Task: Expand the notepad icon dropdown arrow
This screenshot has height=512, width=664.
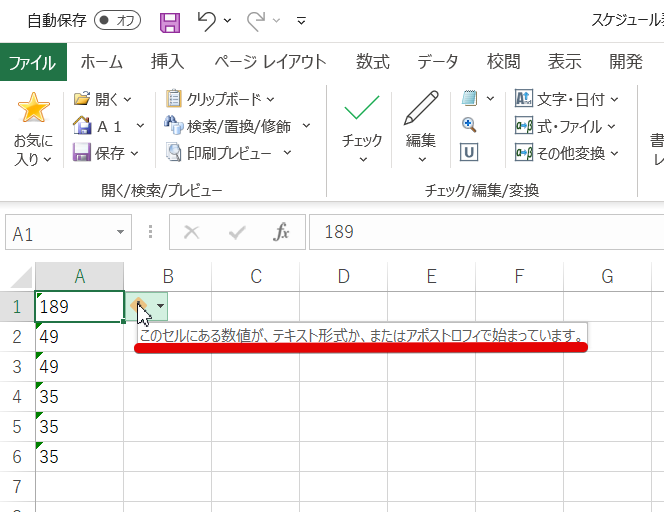Action: point(490,99)
